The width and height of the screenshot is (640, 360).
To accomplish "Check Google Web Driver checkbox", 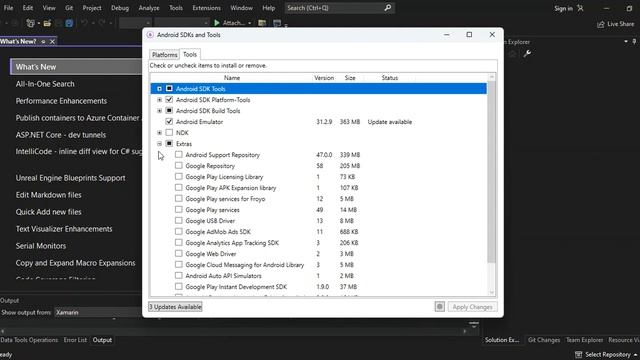I will [178, 253].
